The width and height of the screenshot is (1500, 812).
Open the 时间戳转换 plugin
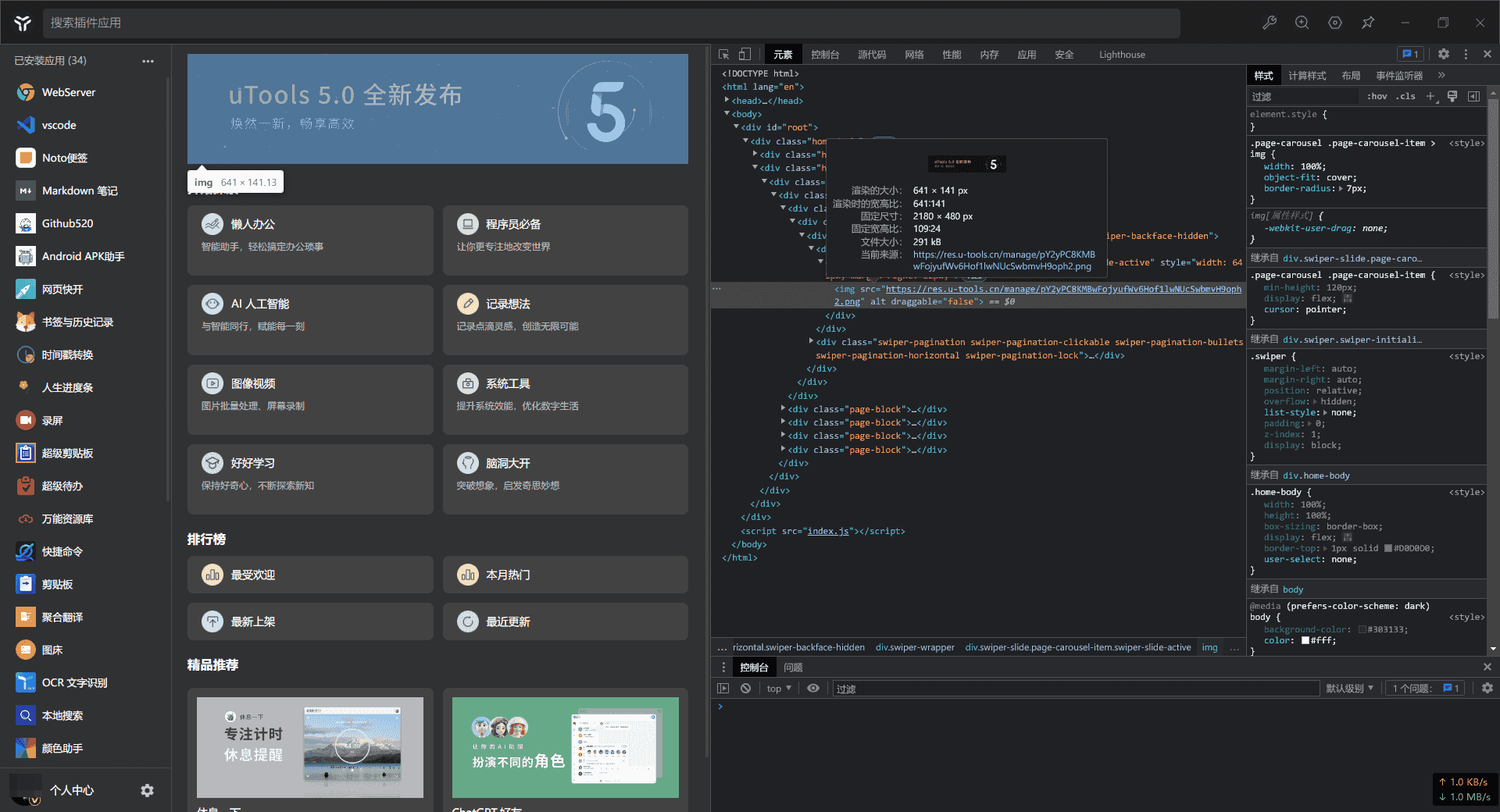(85, 354)
